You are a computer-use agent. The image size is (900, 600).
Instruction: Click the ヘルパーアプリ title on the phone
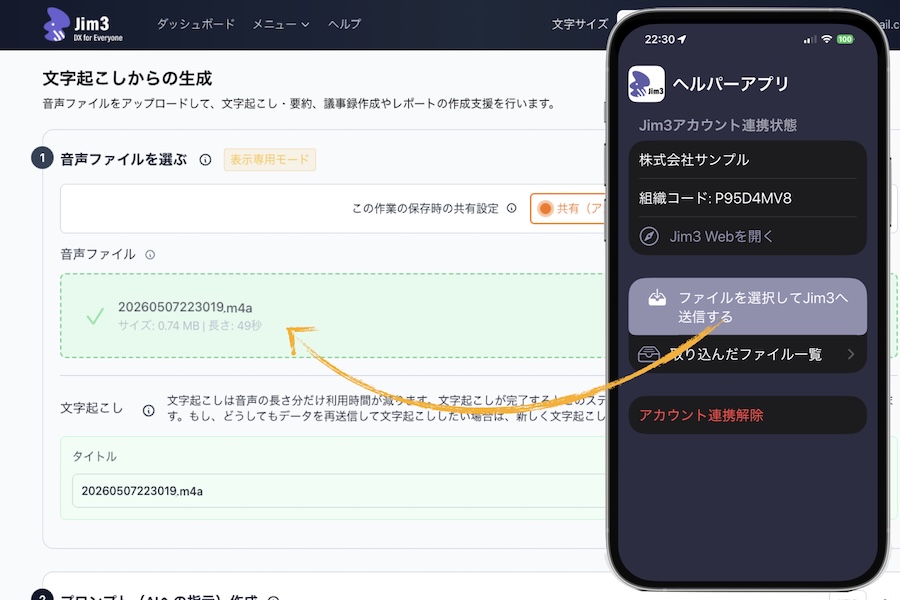point(731,84)
